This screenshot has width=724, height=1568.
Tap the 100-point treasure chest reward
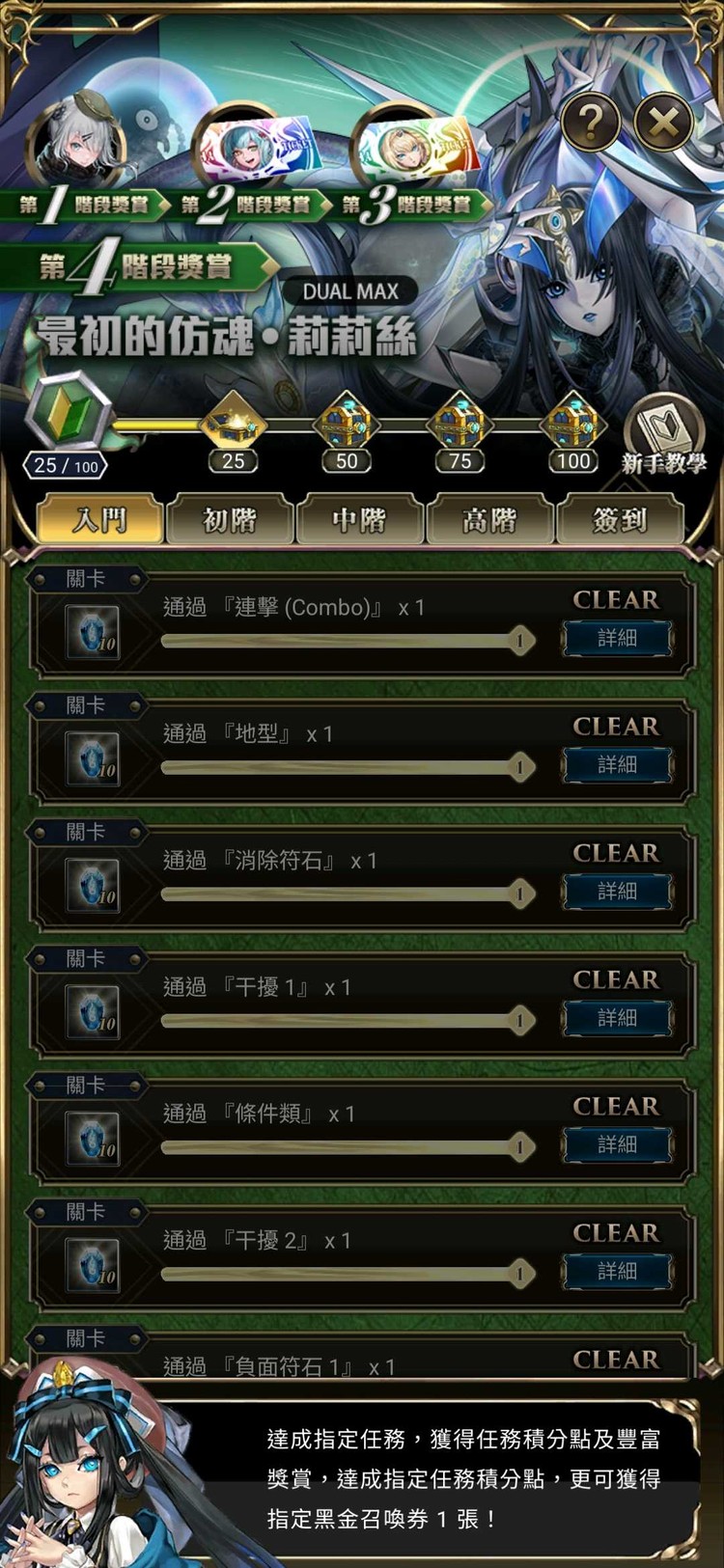(573, 421)
